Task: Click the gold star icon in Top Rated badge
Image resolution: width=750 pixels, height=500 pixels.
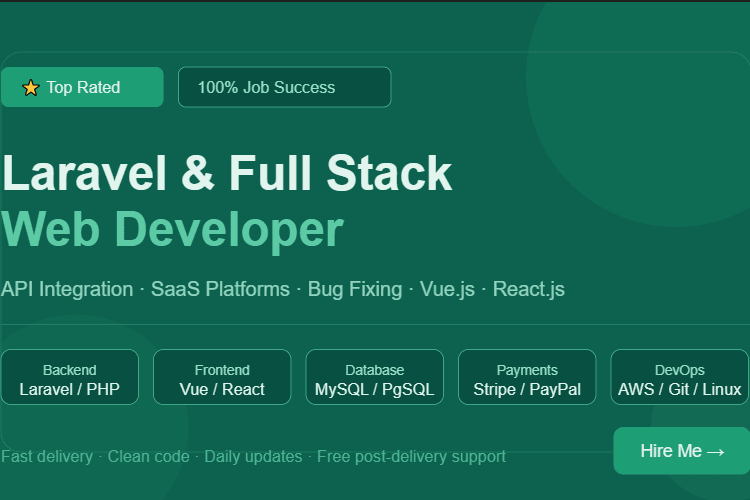Action: 31,88
